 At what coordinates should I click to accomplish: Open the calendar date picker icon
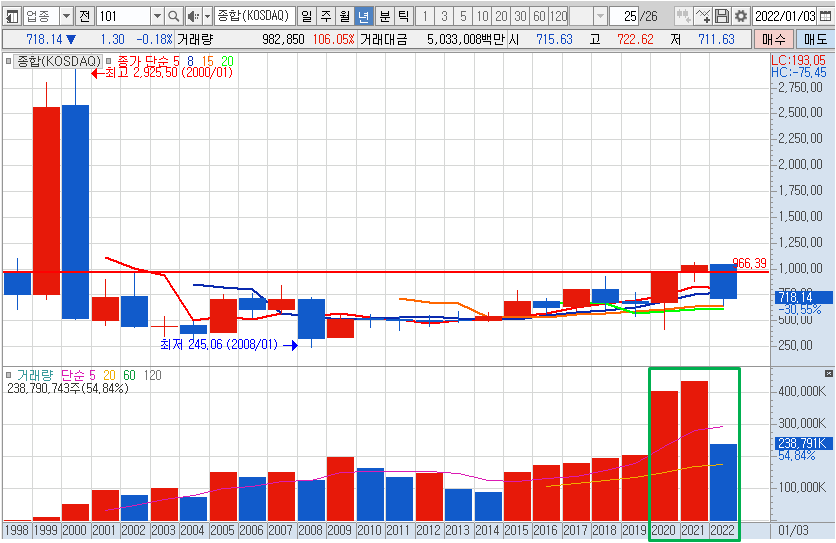pyautogui.click(x=825, y=17)
